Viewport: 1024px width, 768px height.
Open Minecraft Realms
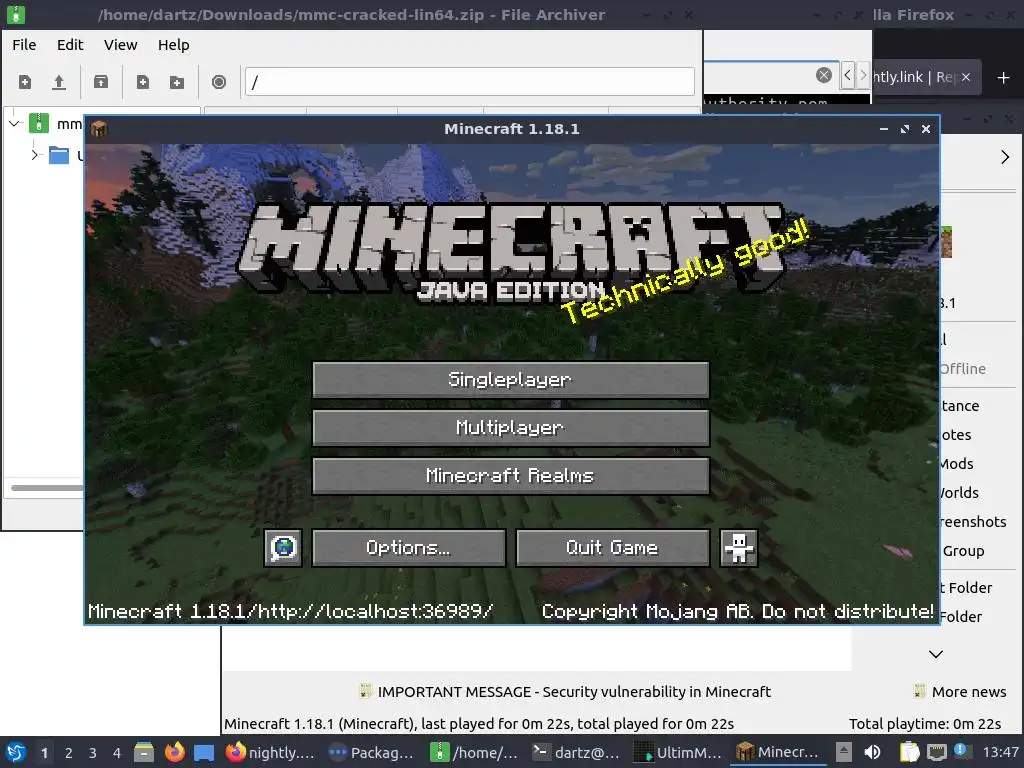pos(511,475)
